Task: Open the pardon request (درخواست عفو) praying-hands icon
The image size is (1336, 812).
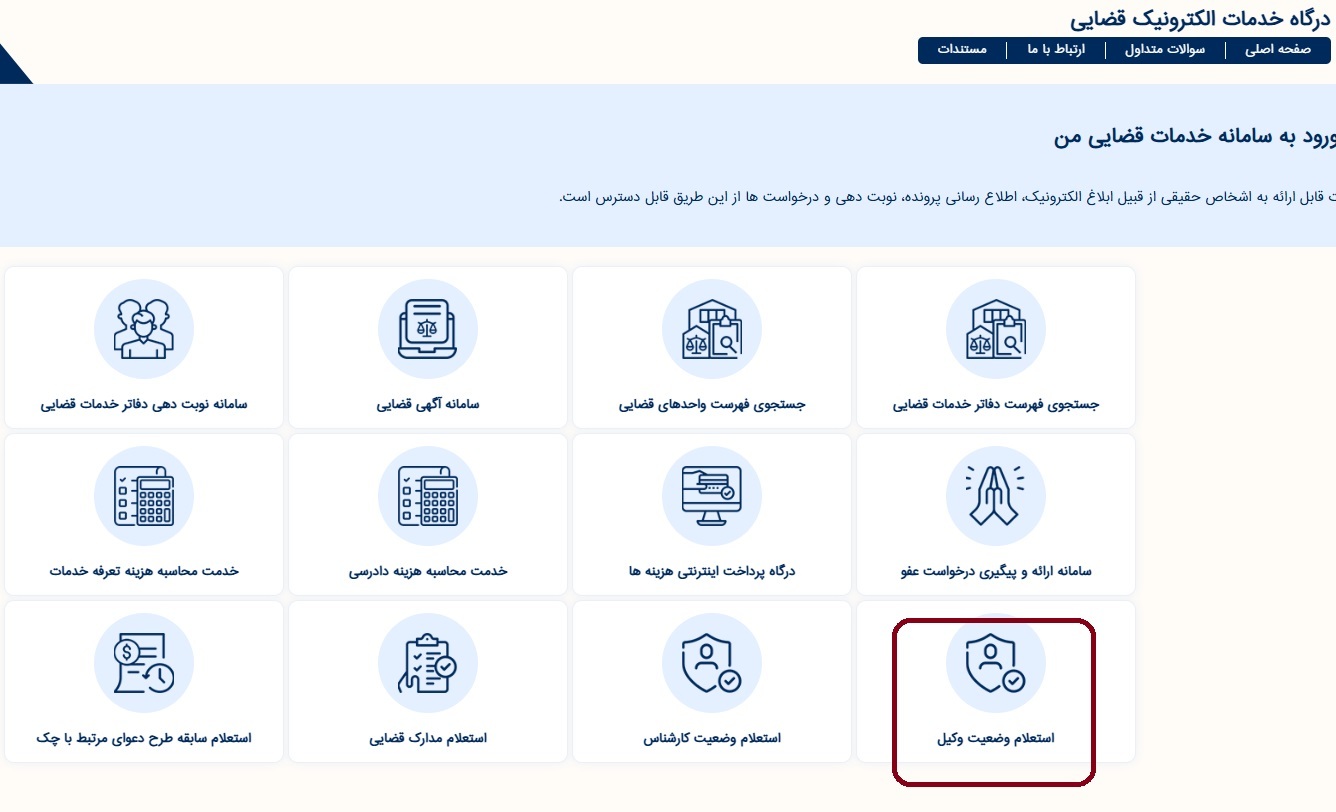Action: (x=995, y=495)
